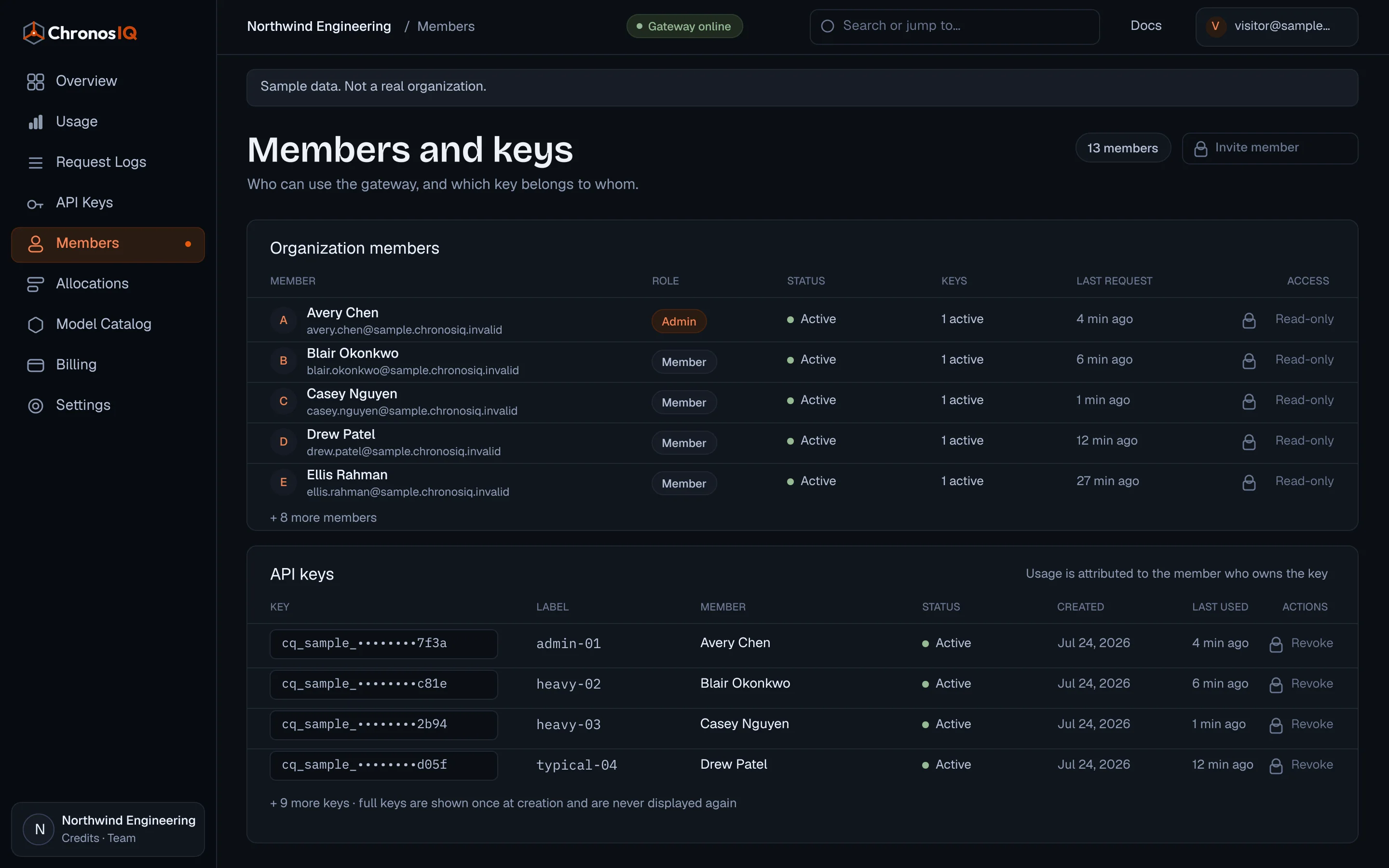The height and width of the screenshot is (868, 1389).
Task: Click the Admin role badge
Action: (679, 322)
